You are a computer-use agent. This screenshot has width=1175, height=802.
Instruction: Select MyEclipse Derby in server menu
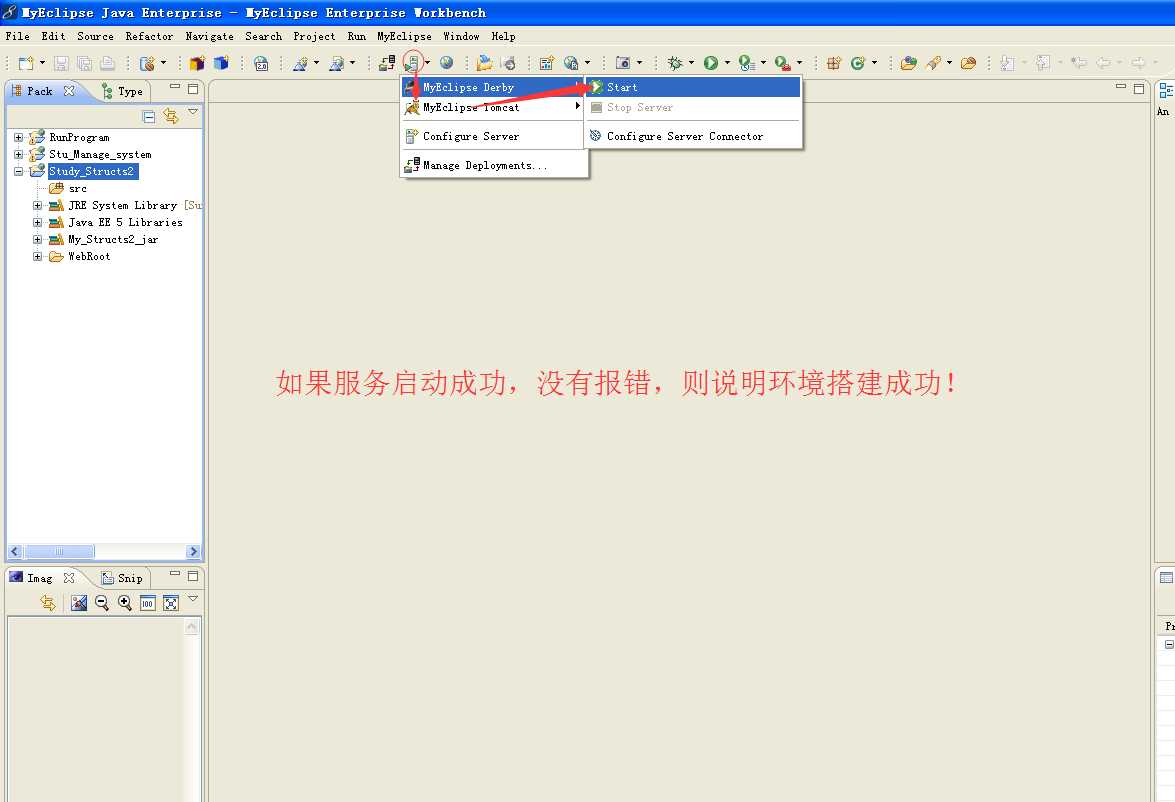(x=493, y=87)
